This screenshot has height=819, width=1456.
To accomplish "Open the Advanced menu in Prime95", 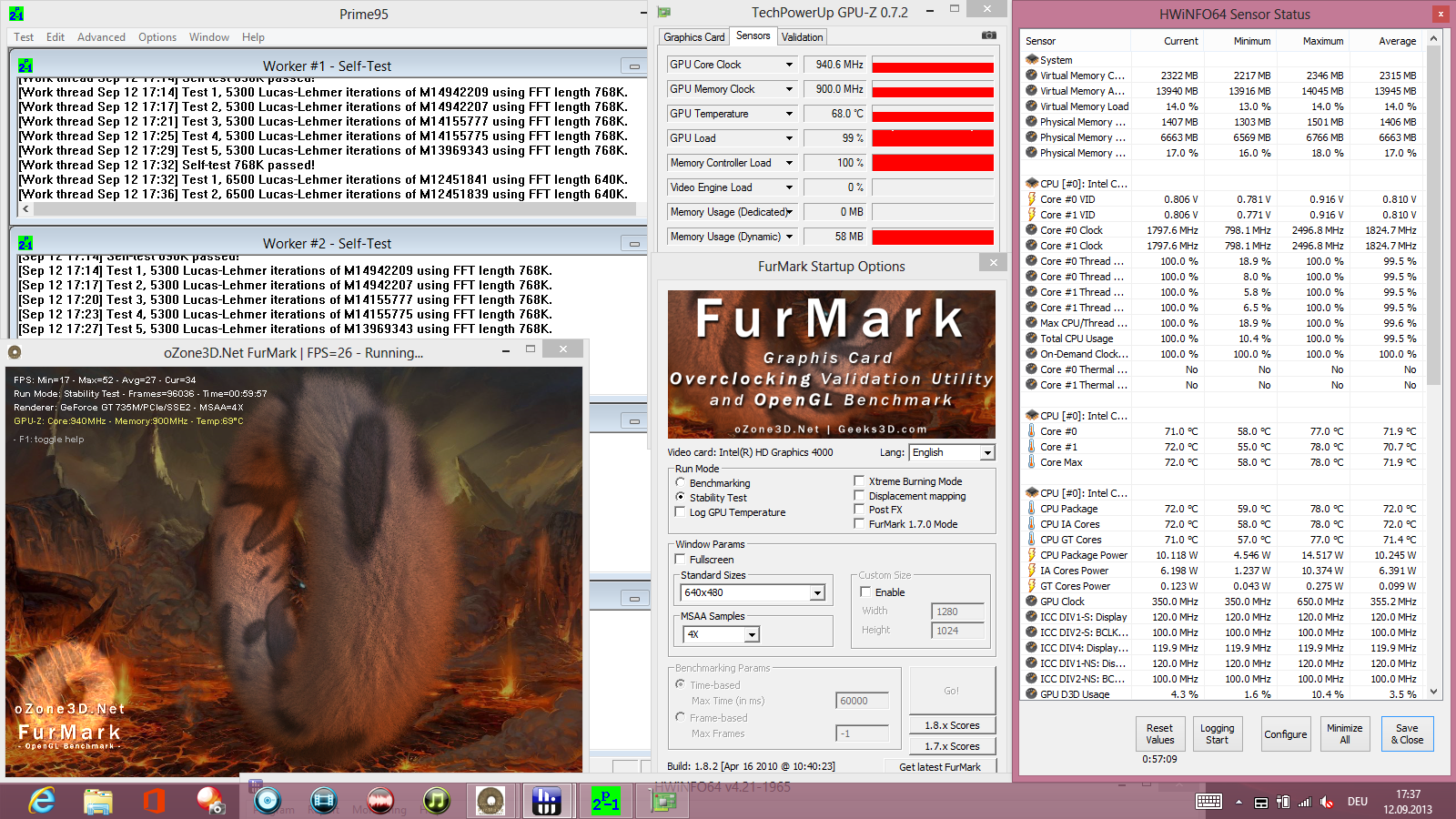I will click(101, 37).
